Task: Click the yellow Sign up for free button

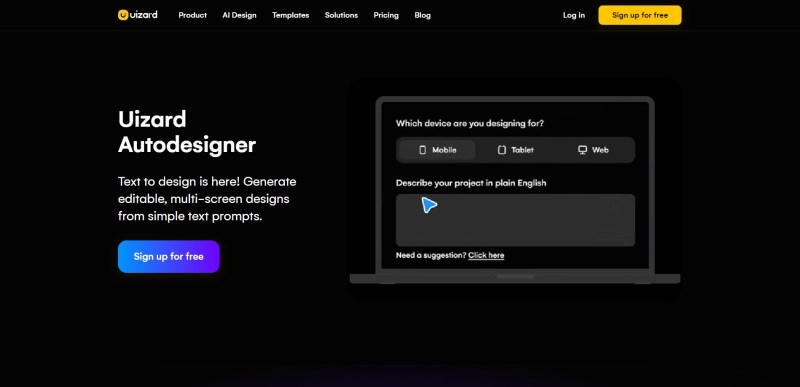Action: 640,15
